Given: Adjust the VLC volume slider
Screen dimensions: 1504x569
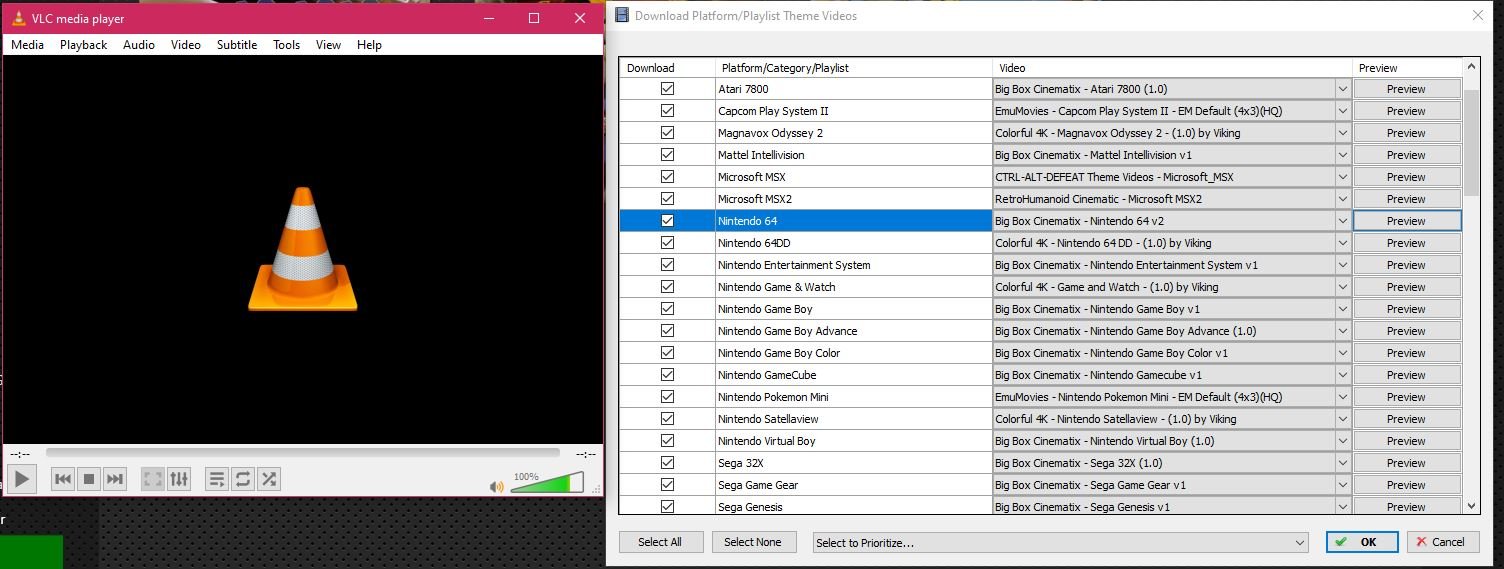Looking at the screenshot, I should [x=547, y=483].
